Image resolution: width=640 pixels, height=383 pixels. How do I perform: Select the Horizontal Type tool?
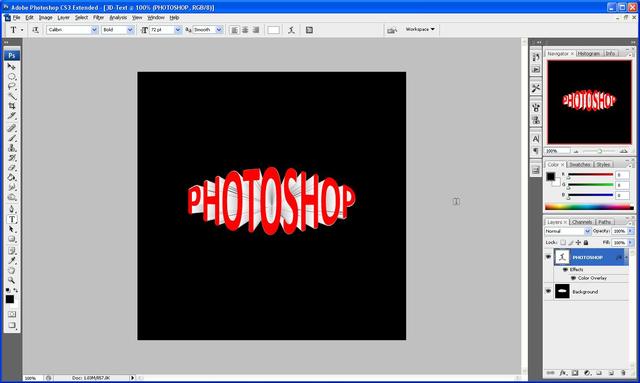(x=12, y=219)
